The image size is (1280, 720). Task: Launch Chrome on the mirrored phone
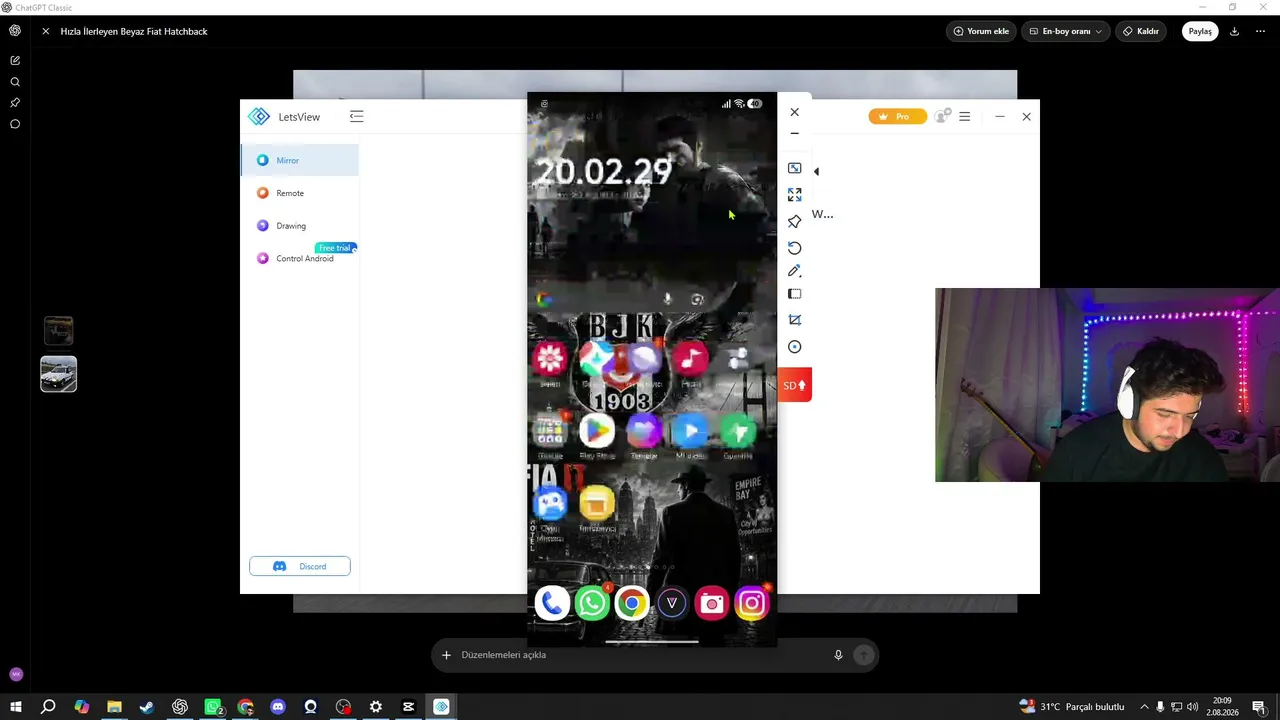click(631, 603)
